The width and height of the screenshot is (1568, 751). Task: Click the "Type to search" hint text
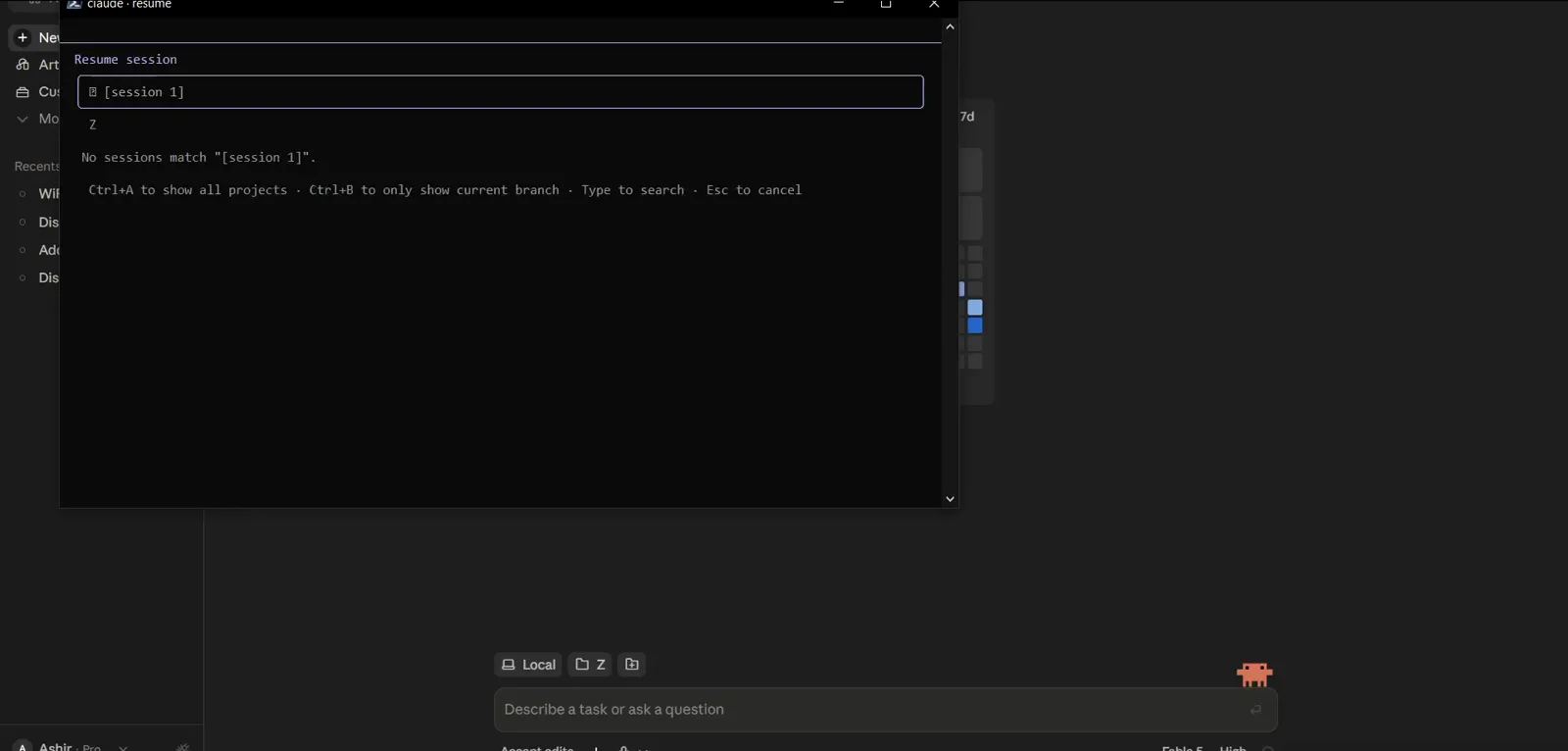click(x=633, y=190)
